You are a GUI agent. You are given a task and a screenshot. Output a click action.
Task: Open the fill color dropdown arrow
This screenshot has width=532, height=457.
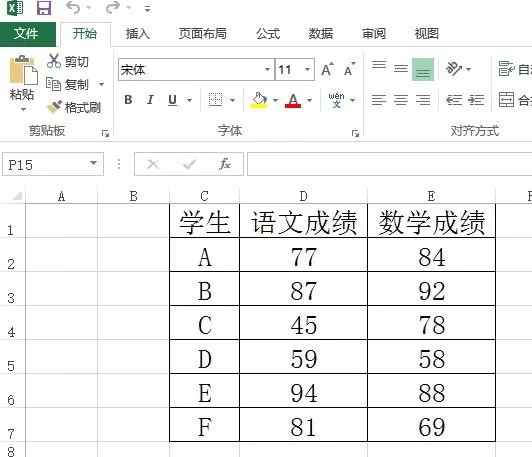point(275,100)
